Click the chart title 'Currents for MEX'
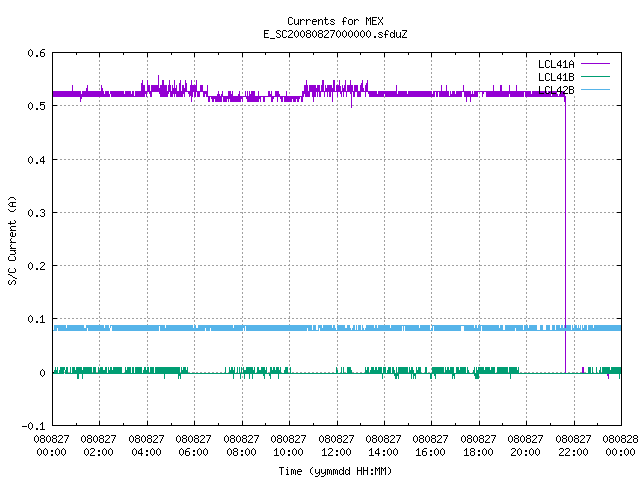Screen dimensions: 640x480 pos(335,21)
